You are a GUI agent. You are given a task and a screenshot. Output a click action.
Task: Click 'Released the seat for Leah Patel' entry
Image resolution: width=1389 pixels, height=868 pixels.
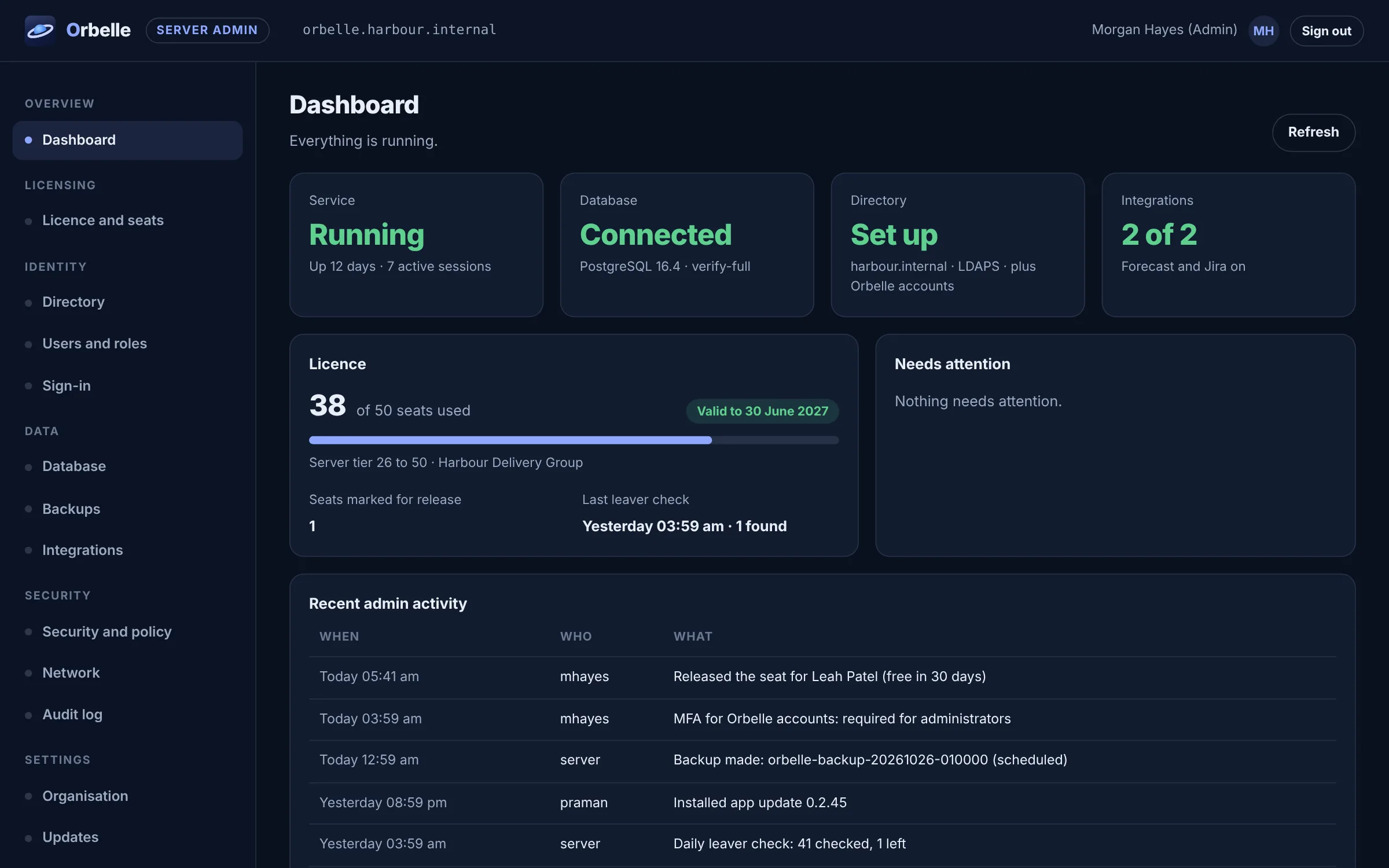click(829, 676)
